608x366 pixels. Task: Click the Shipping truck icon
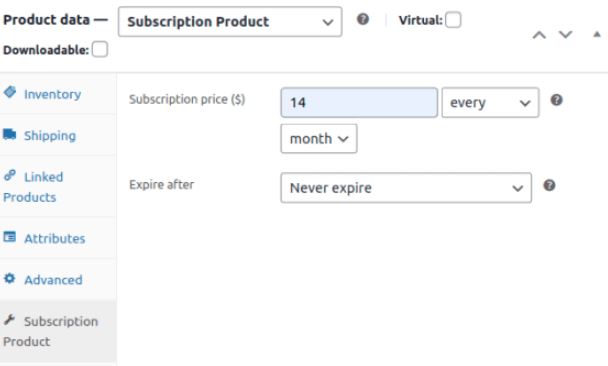pyautogui.click(x=10, y=134)
